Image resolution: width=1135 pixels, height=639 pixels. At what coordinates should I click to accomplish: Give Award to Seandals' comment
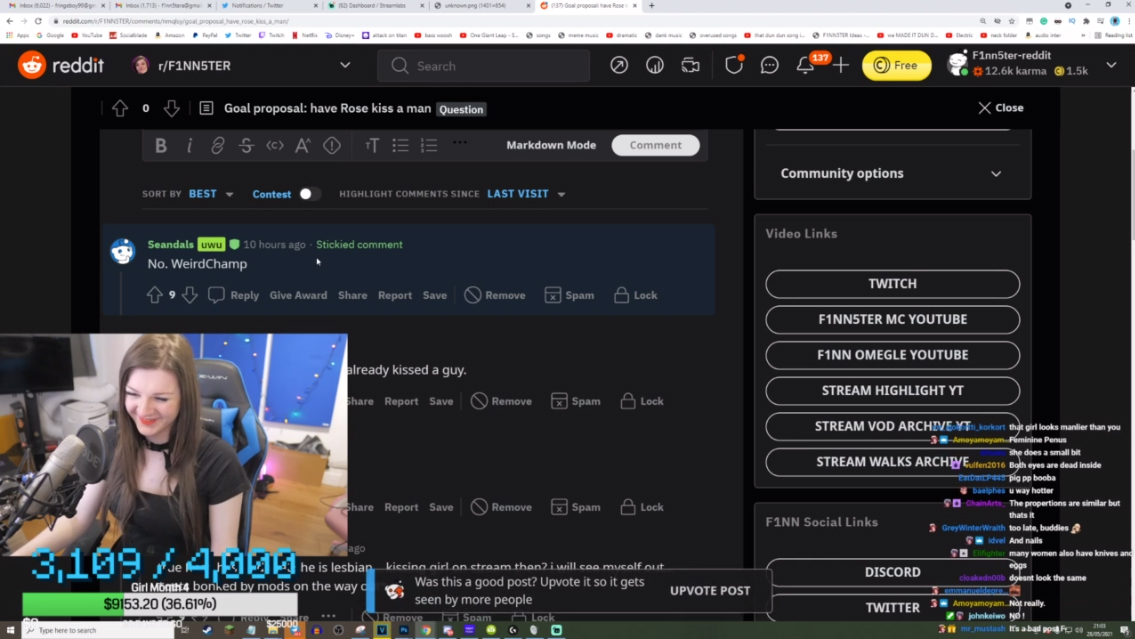pyautogui.click(x=298, y=295)
